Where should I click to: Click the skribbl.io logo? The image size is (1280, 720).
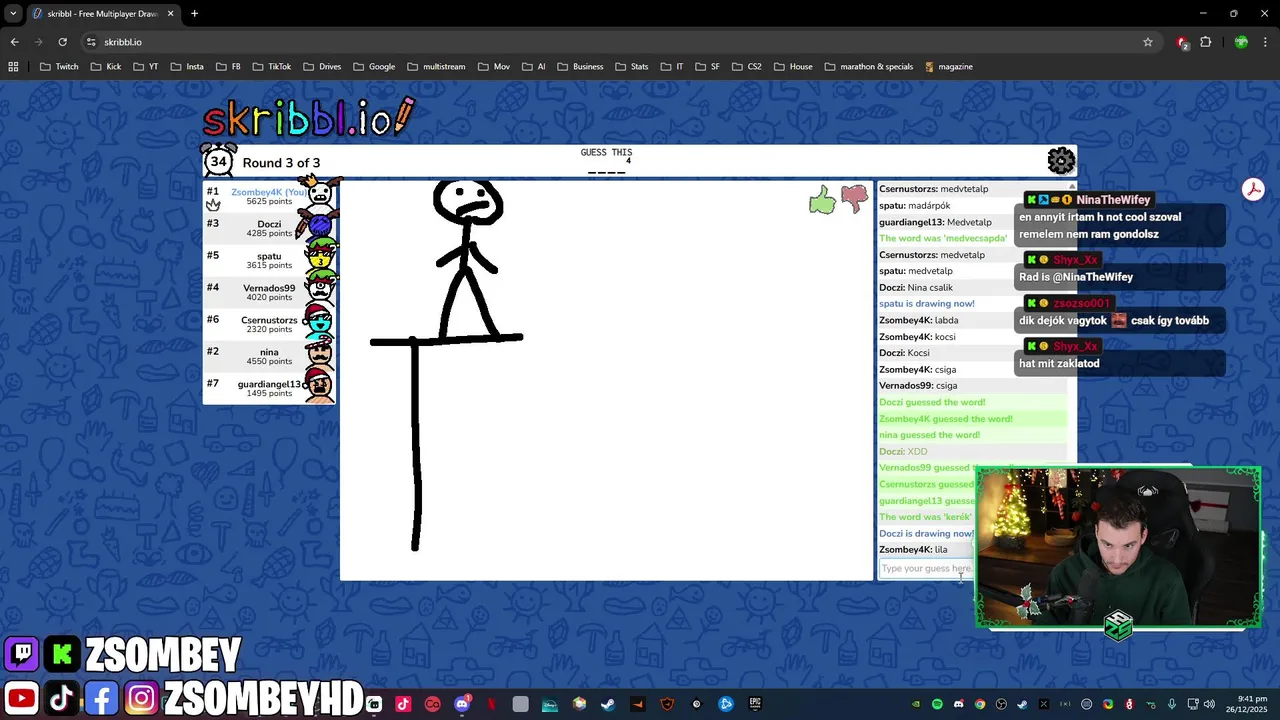tap(308, 118)
